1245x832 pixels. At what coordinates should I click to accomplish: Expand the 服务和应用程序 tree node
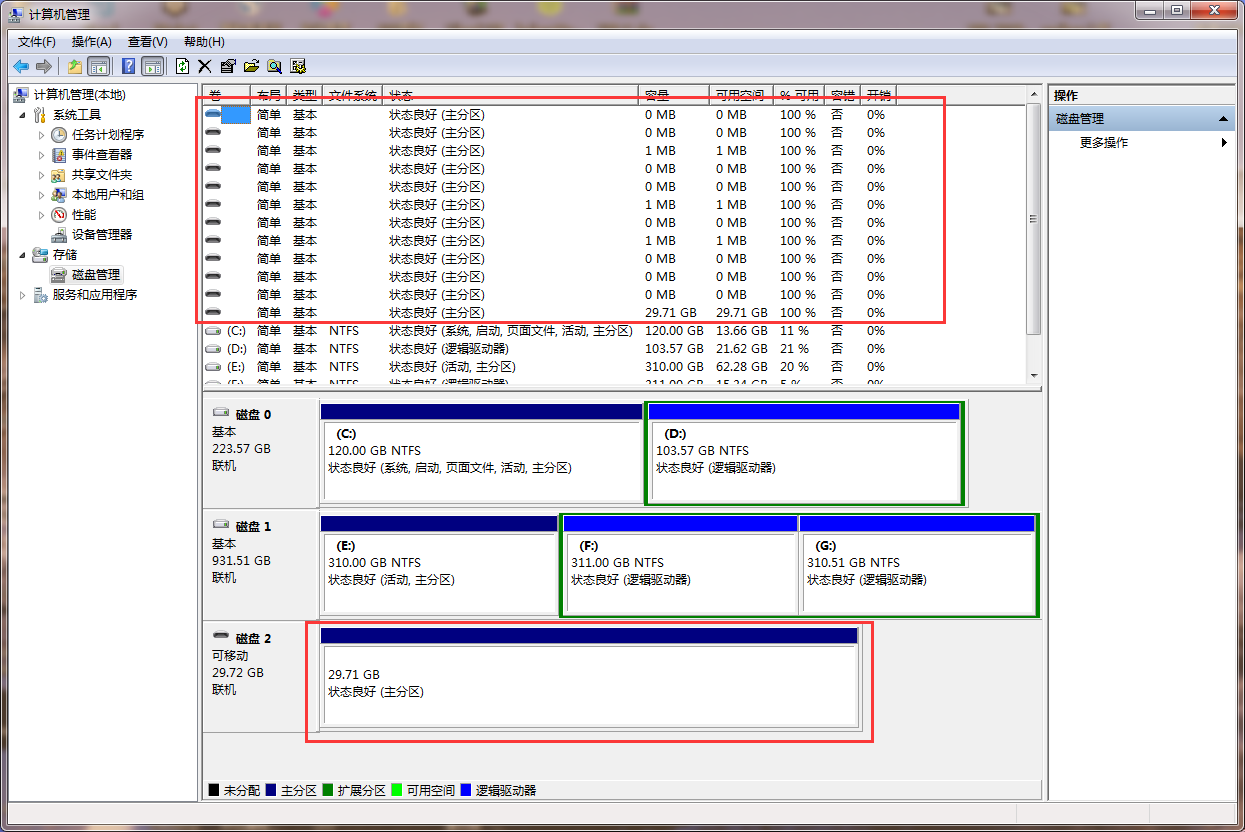24,295
